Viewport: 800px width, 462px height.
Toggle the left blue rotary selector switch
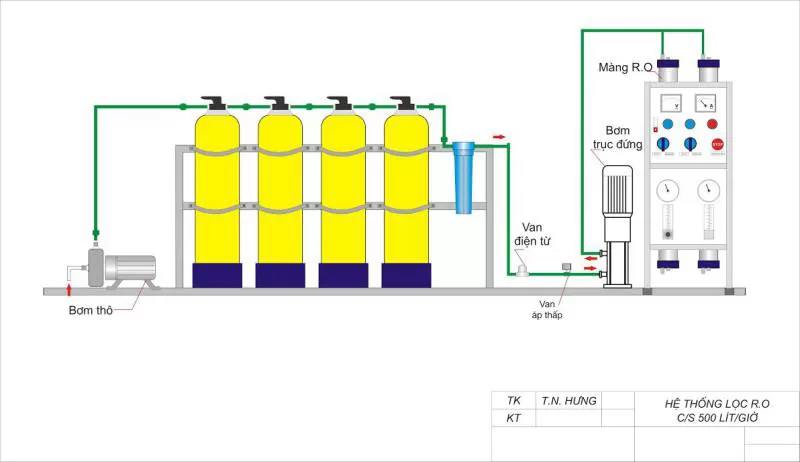click(x=661, y=144)
